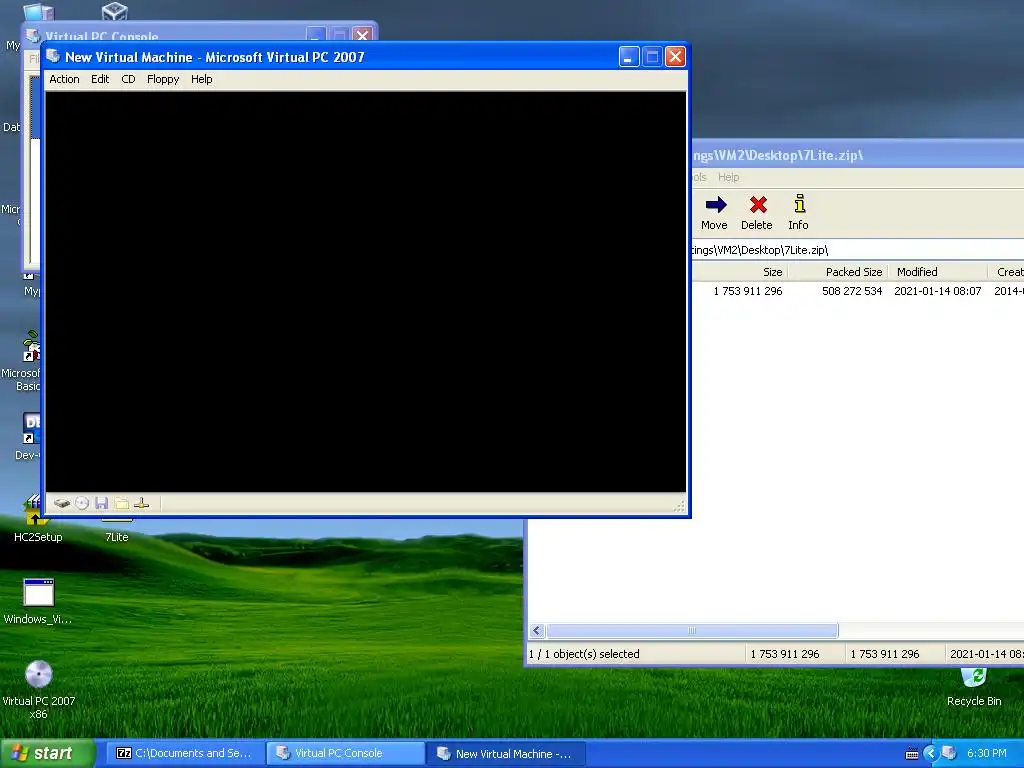Screen dimensions: 1024x768
Task: Close the Virtual PC Console window
Action: 362,34
